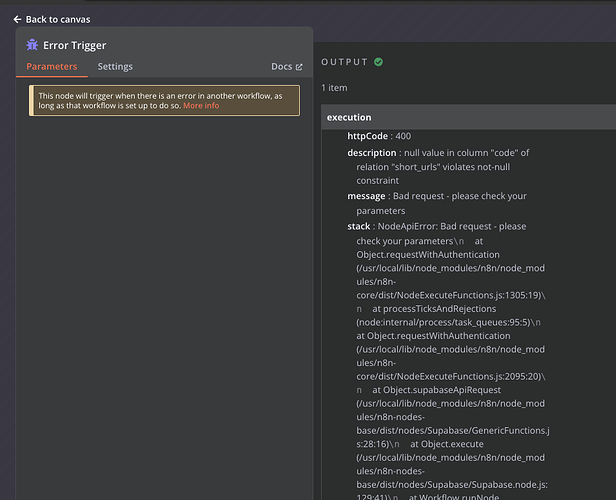
Task: Click the back arrow icon
Action: tap(17, 19)
